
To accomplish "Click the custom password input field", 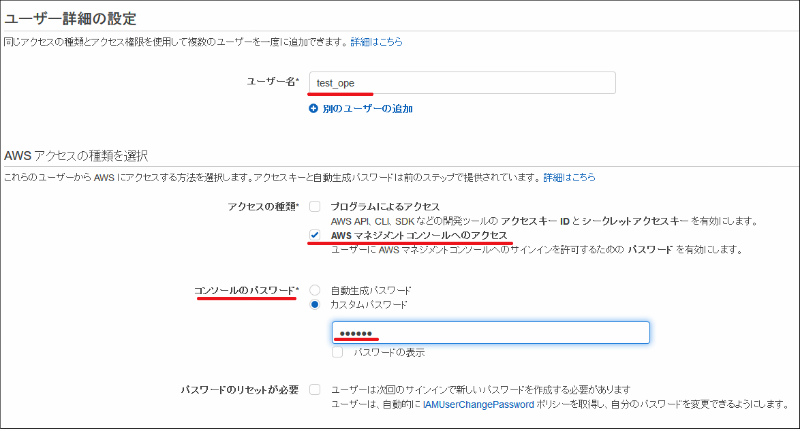I will click(x=490, y=333).
